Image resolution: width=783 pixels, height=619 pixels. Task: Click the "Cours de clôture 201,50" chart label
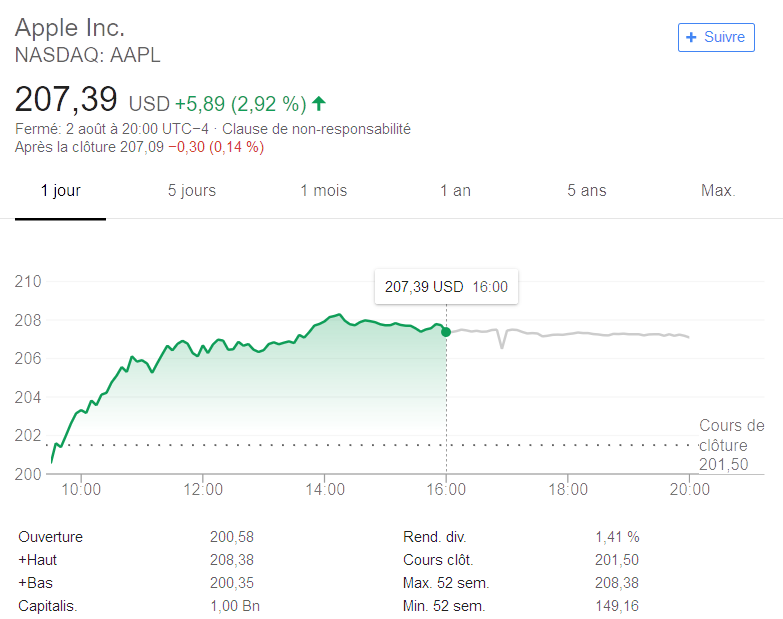click(731, 445)
